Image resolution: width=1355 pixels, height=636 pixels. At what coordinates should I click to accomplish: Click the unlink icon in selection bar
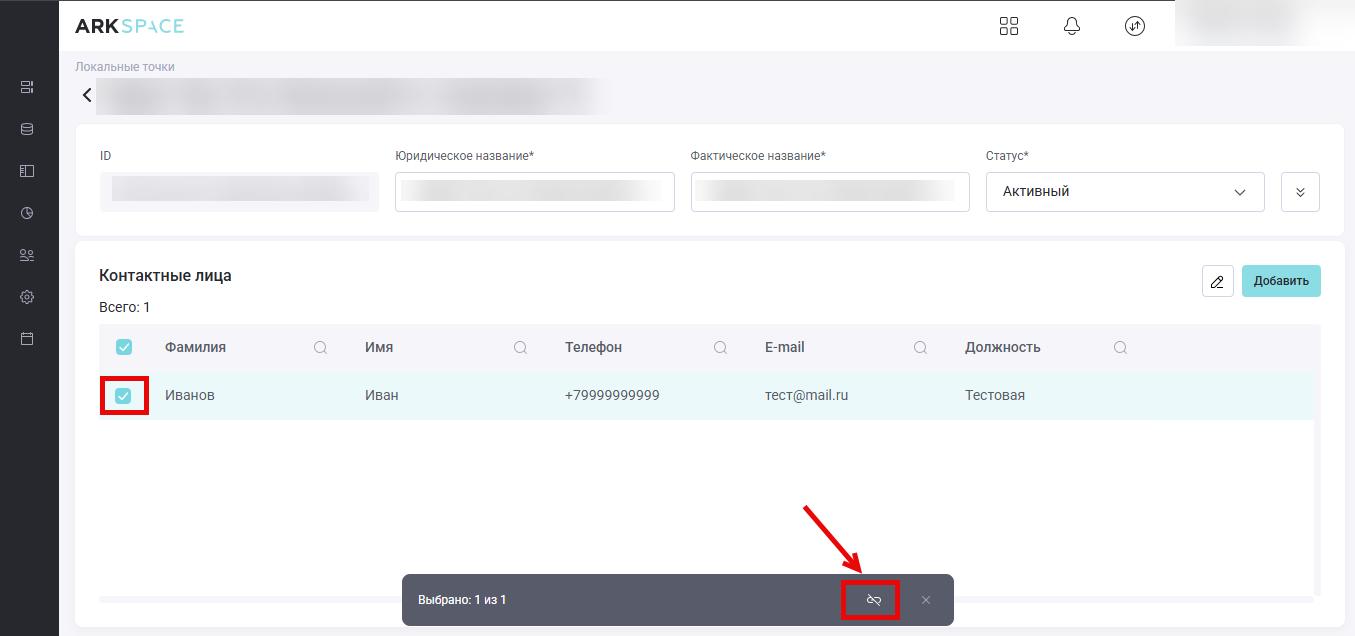pyautogui.click(x=873, y=600)
